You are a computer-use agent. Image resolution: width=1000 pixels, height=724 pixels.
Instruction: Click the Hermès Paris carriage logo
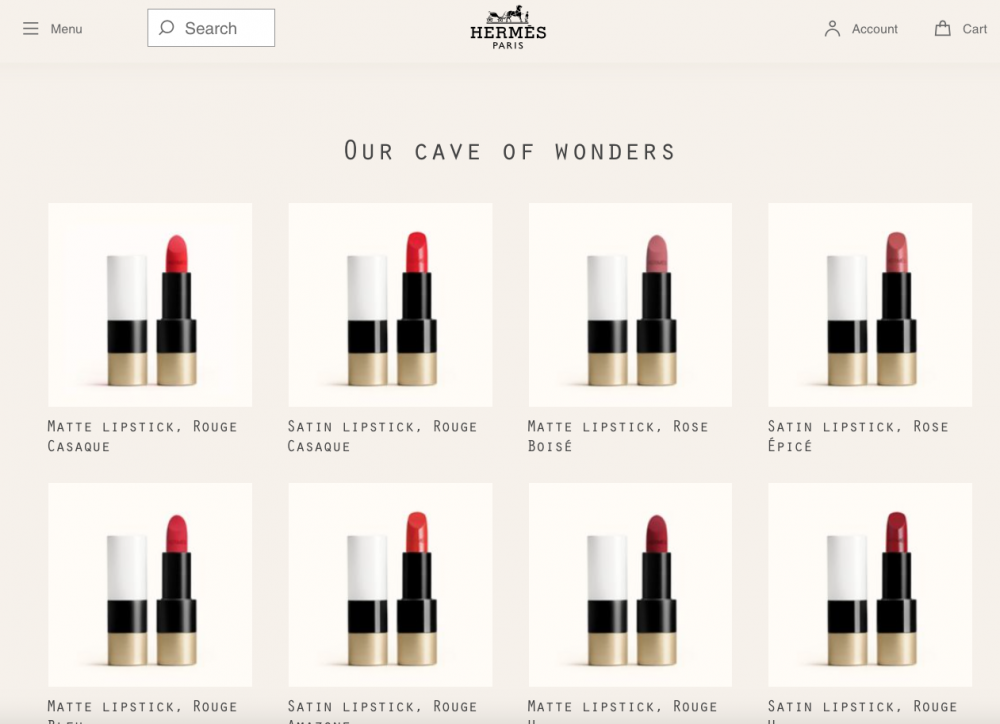(x=508, y=27)
